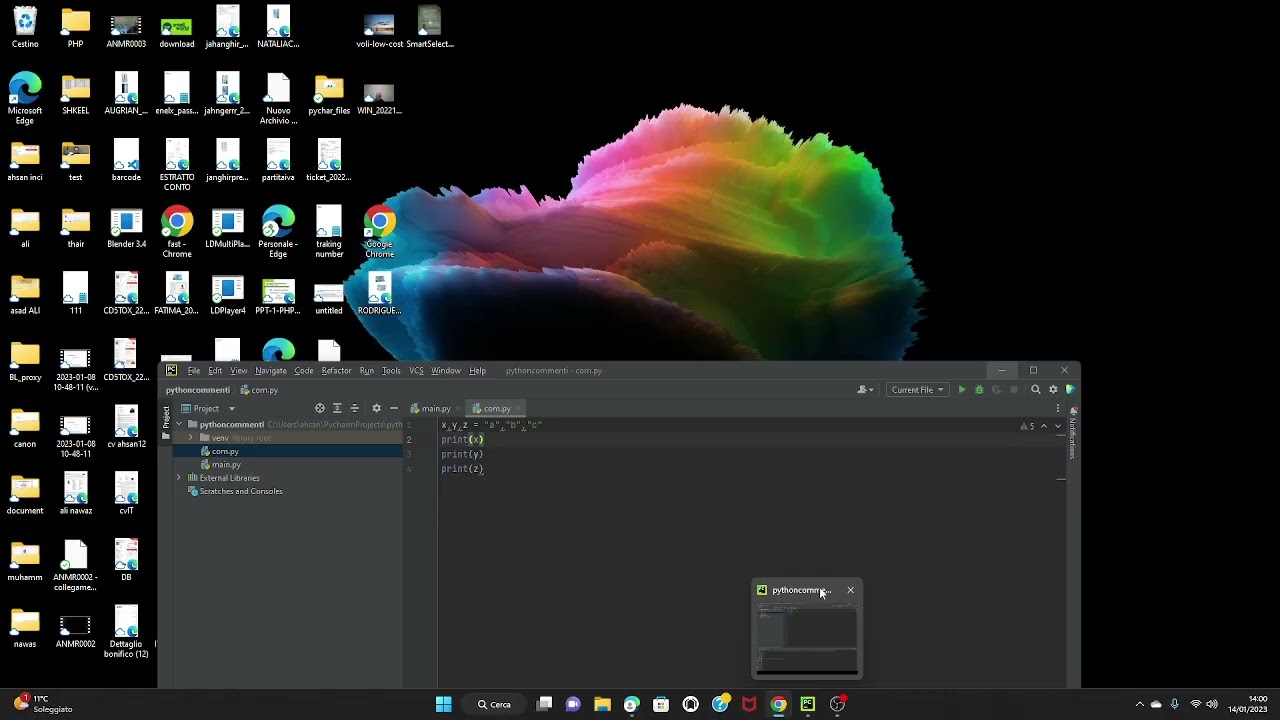Viewport: 1280px width, 720px height.
Task: Expand External Libraries node
Action: 179,478
